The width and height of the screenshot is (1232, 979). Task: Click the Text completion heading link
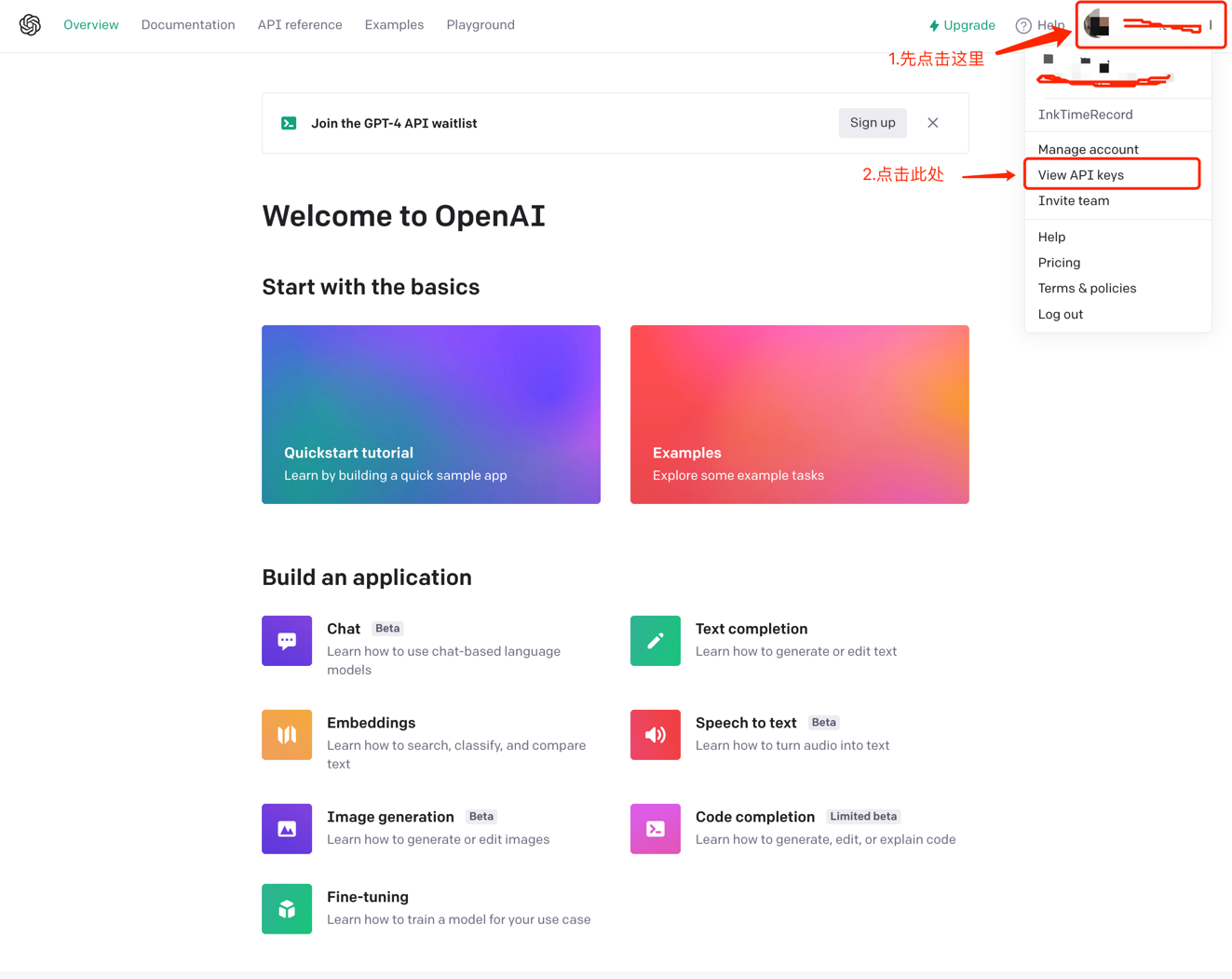coord(751,629)
